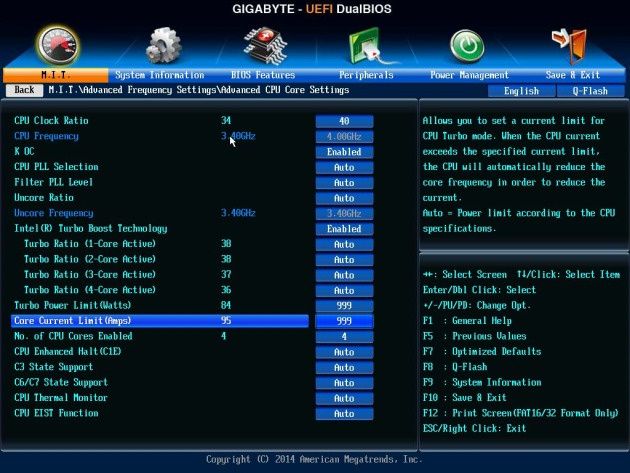Select Intel(R) Turbo Boost Technology label
This screenshot has width=630, height=473.
[90, 228]
